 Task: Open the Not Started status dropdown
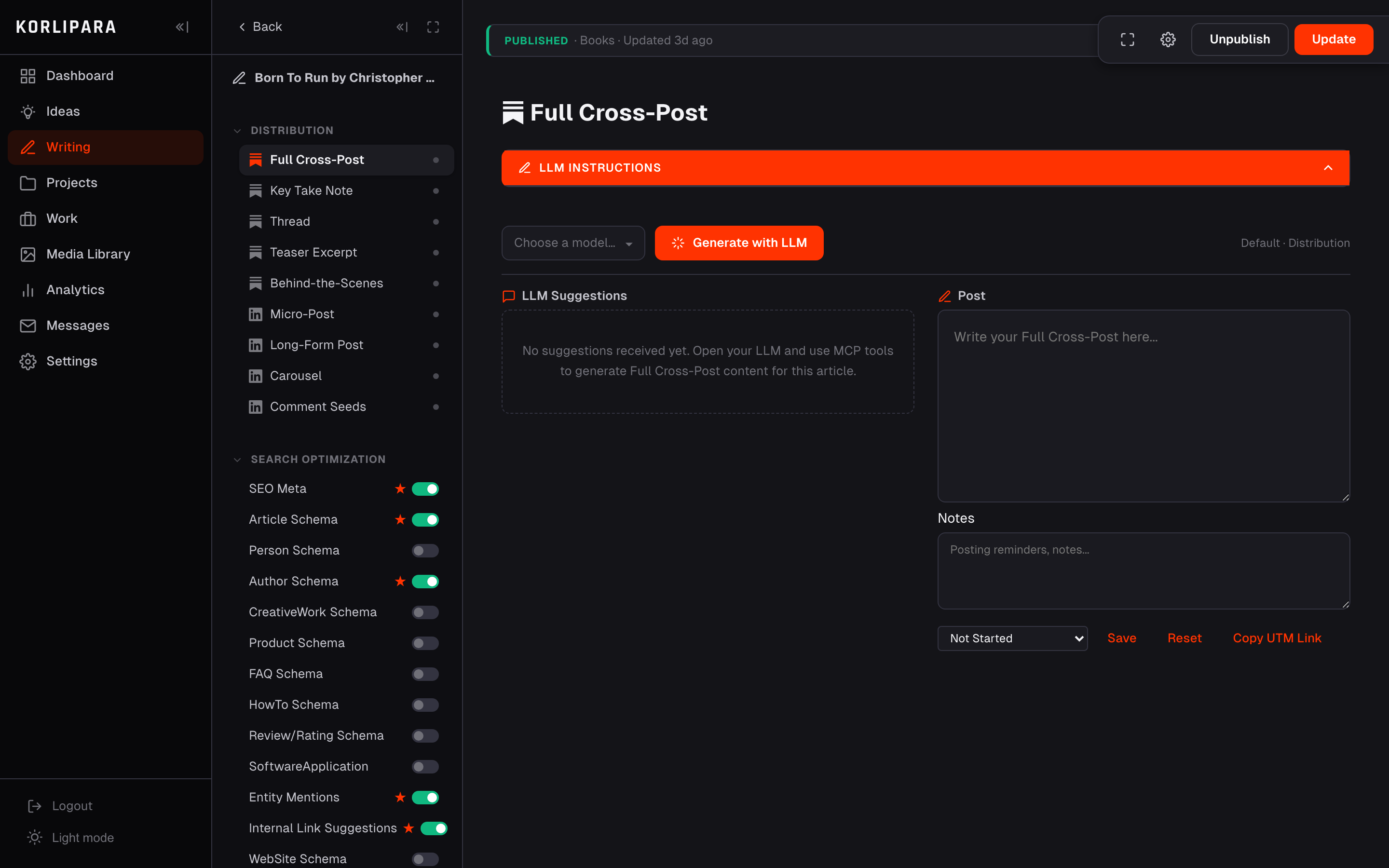1012,638
